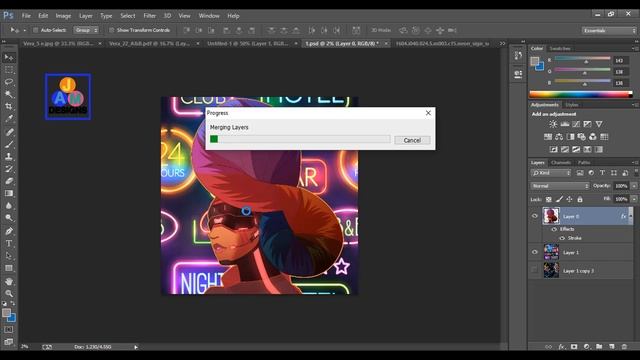
Task: Toggle visibility of layer Effects
Action: (554, 229)
